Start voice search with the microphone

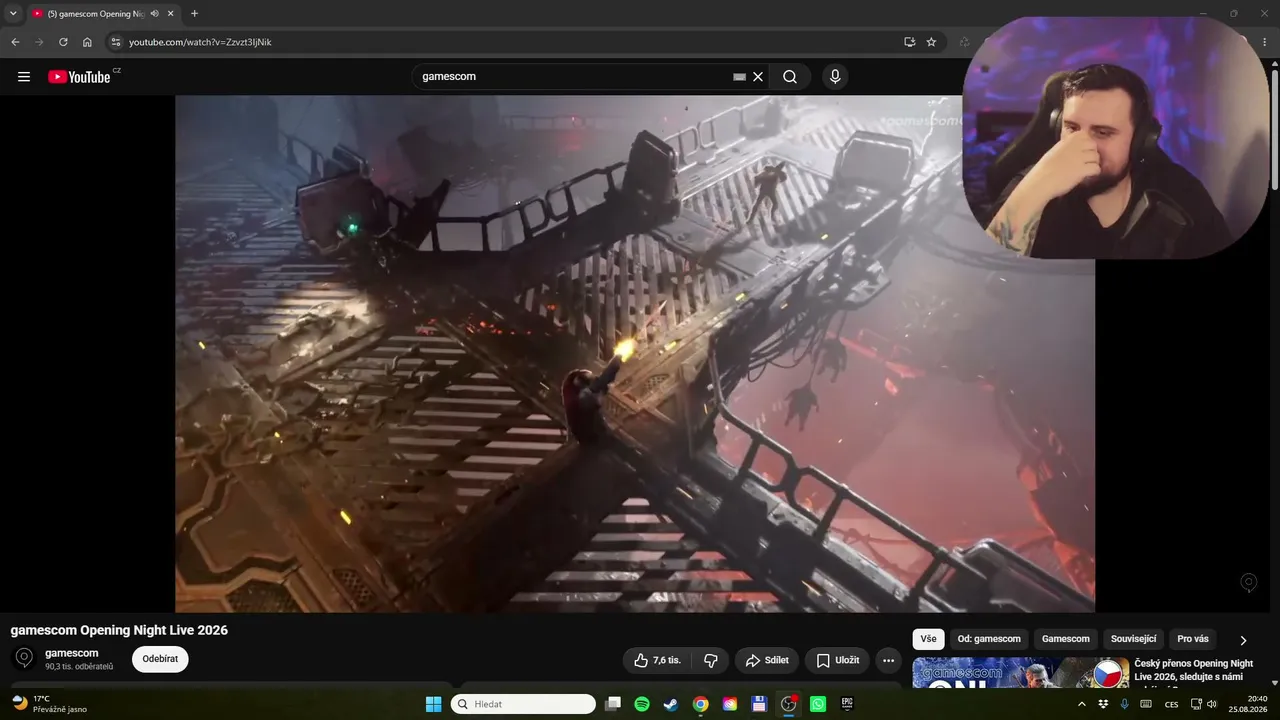pyautogui.click(x=835, y=77)
